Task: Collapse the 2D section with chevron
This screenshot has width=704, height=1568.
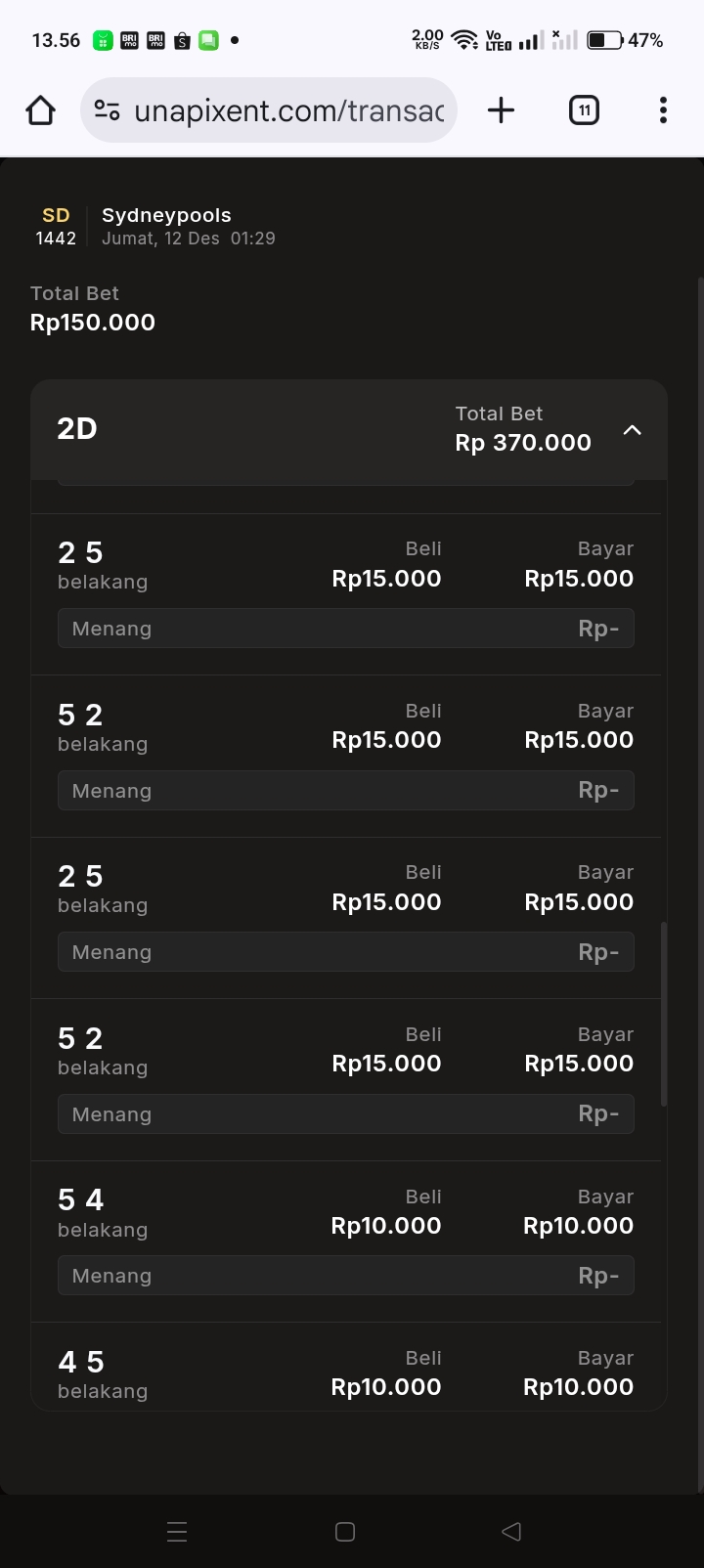Action: click(x=633, y=430)
